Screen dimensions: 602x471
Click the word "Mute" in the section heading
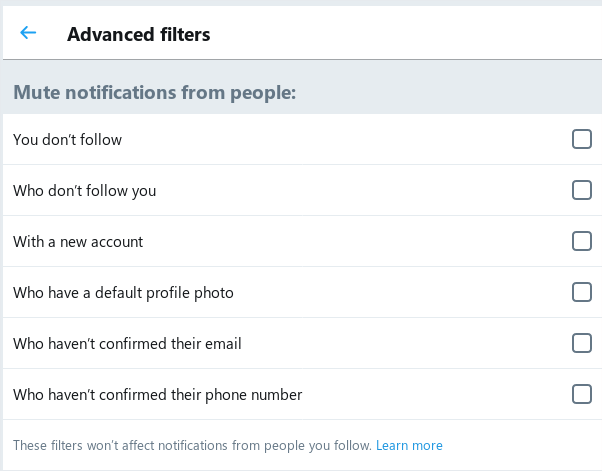pos(36,93)
